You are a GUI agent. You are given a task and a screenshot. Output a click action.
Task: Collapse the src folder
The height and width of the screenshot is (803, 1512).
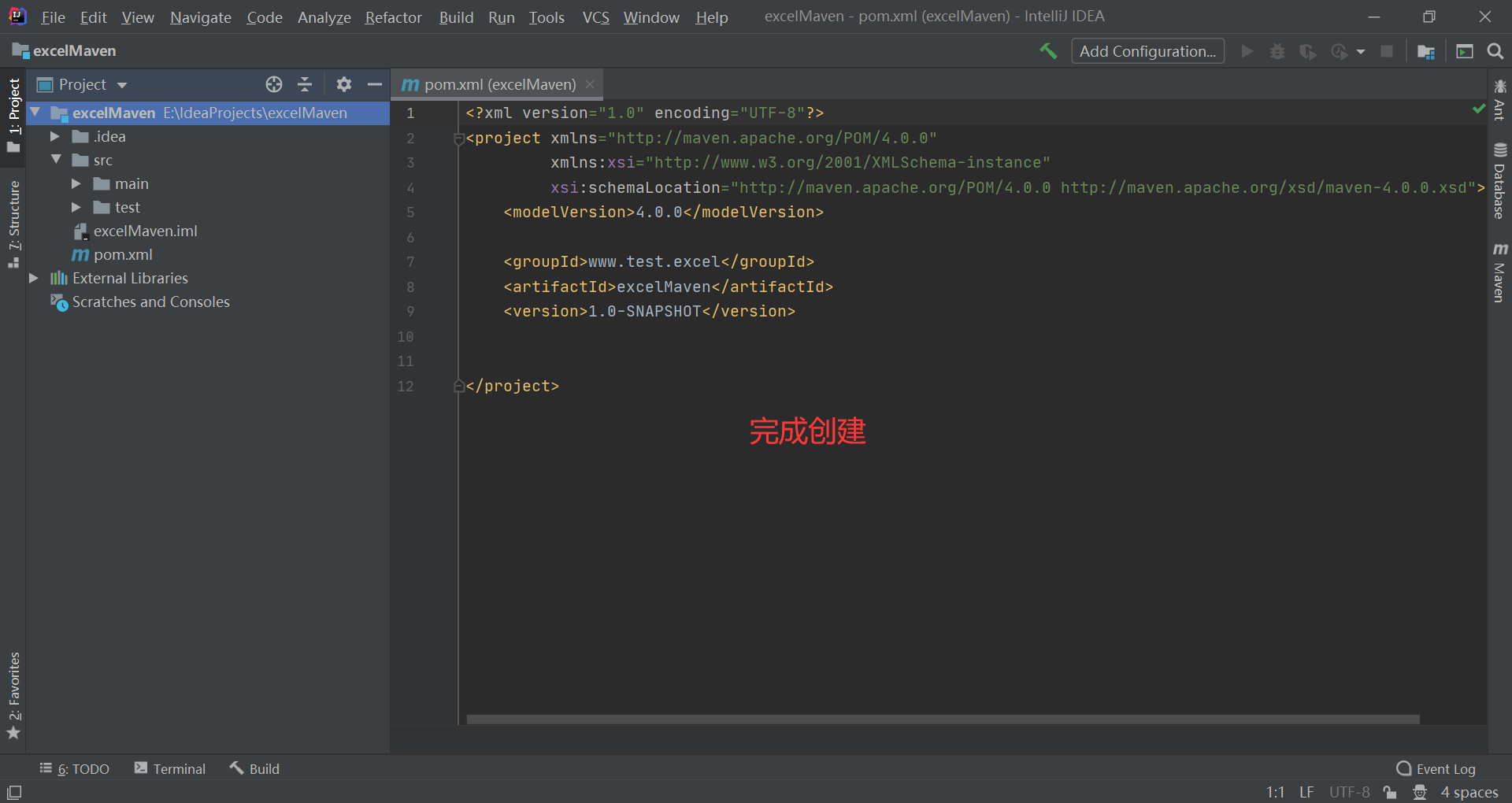pos(56,160)
